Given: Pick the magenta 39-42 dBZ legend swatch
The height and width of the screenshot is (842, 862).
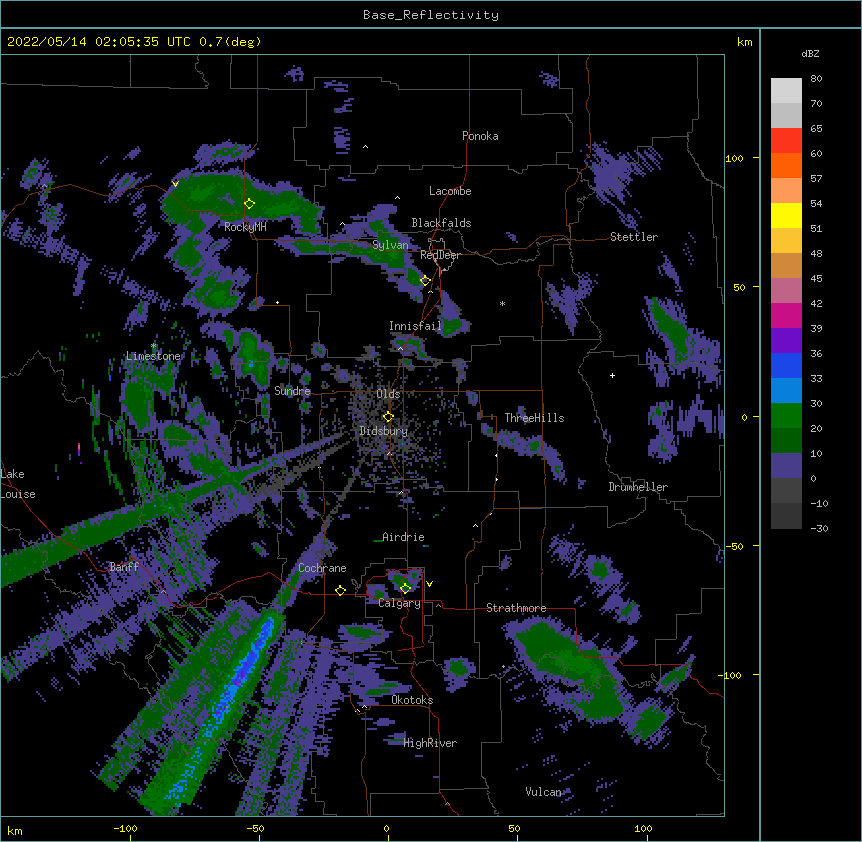Looking at the screenshot, I should click(x=786, y=315).
